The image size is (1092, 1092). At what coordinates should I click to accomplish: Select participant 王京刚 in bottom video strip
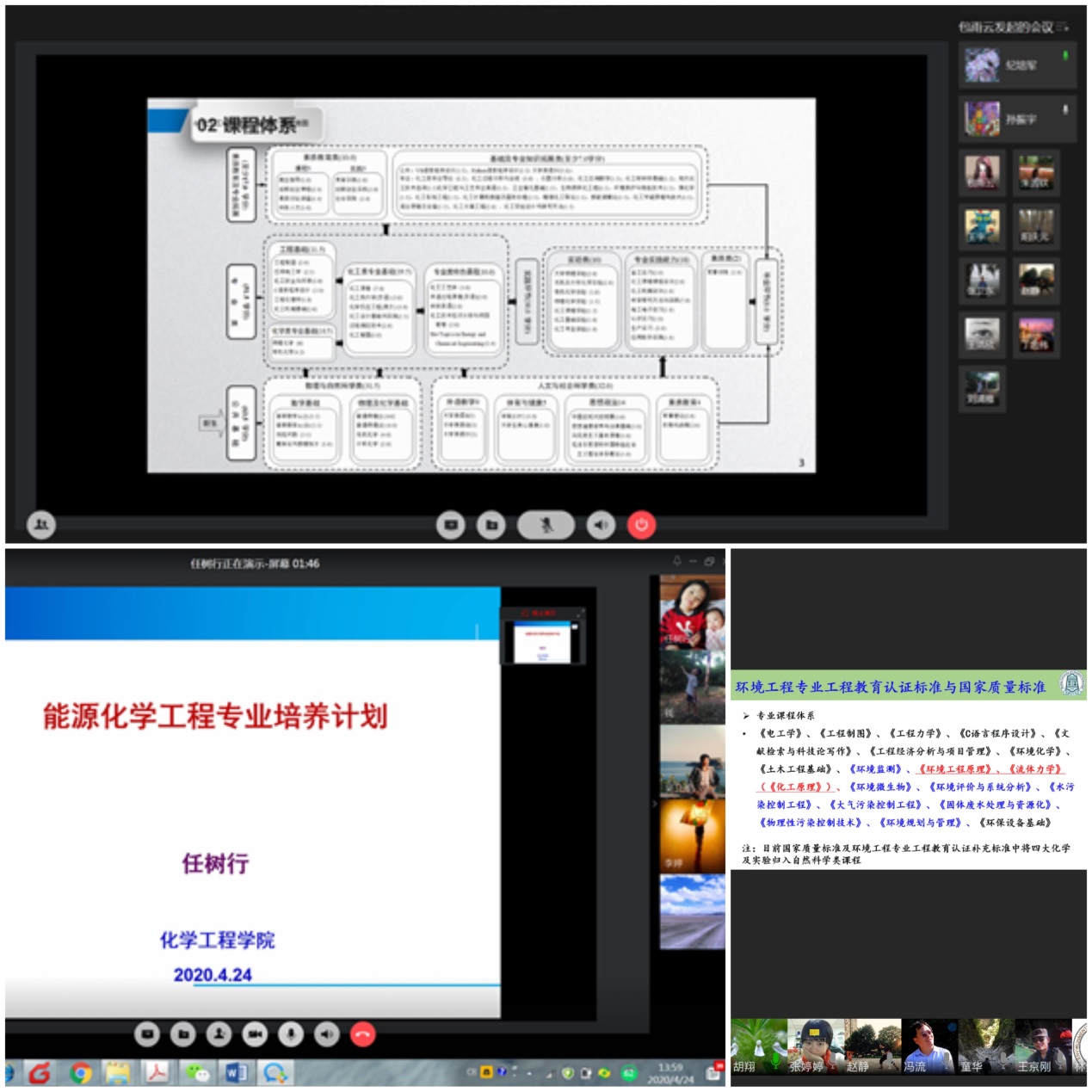[1042, 1046]
